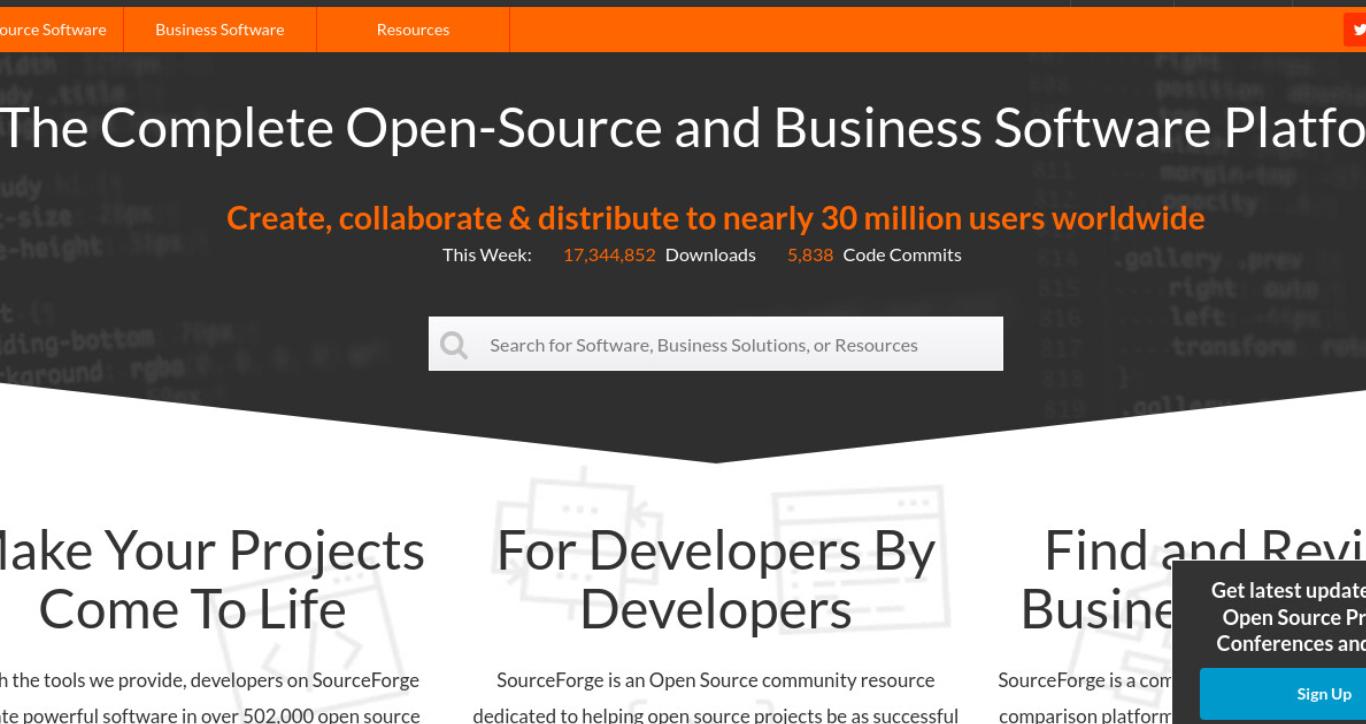The height and width of the screenshot is (724, 1366).
Task: Click 'SourceForge is an Open Source community resource' text
Action: pos(716,680)
